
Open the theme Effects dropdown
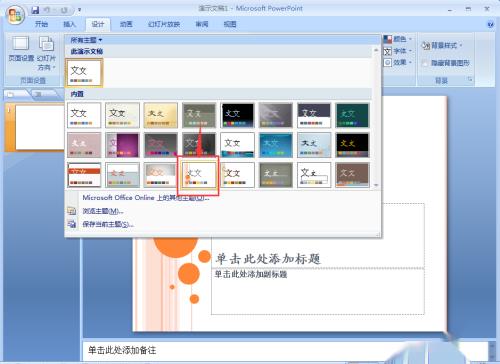click(x=398, y=62)
